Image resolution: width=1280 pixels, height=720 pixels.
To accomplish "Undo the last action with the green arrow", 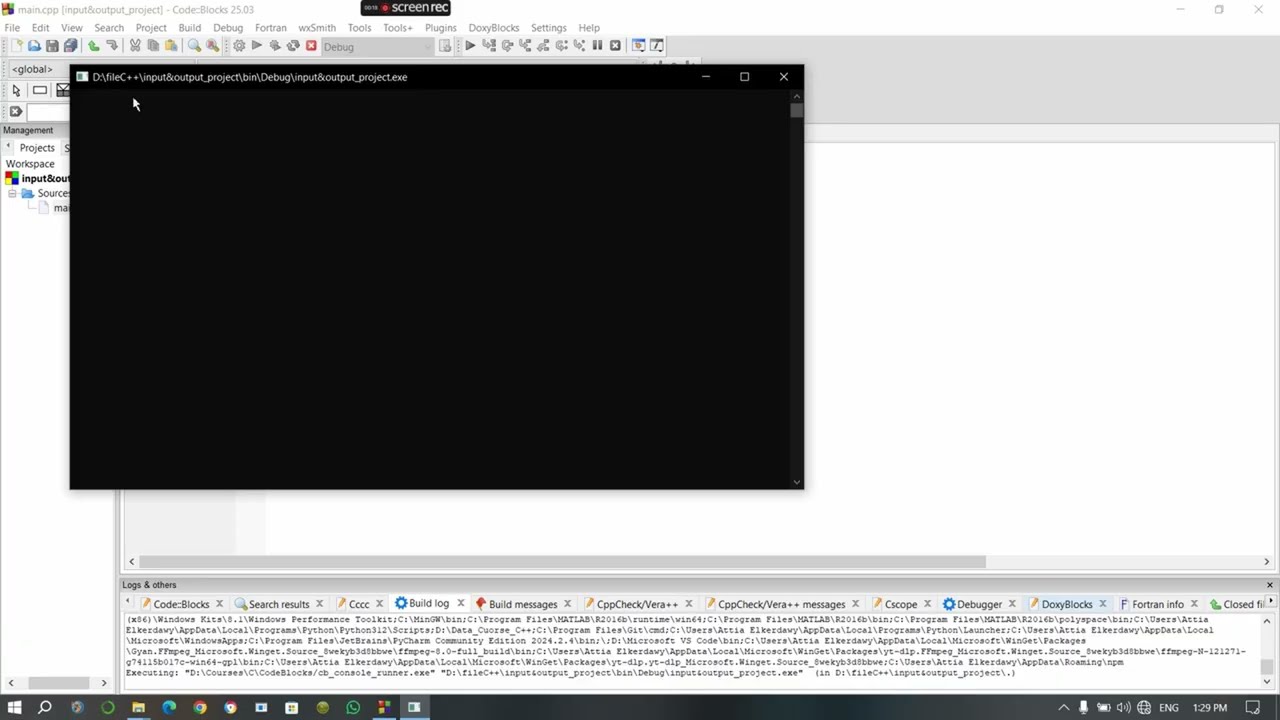I will tap(93, 46).
